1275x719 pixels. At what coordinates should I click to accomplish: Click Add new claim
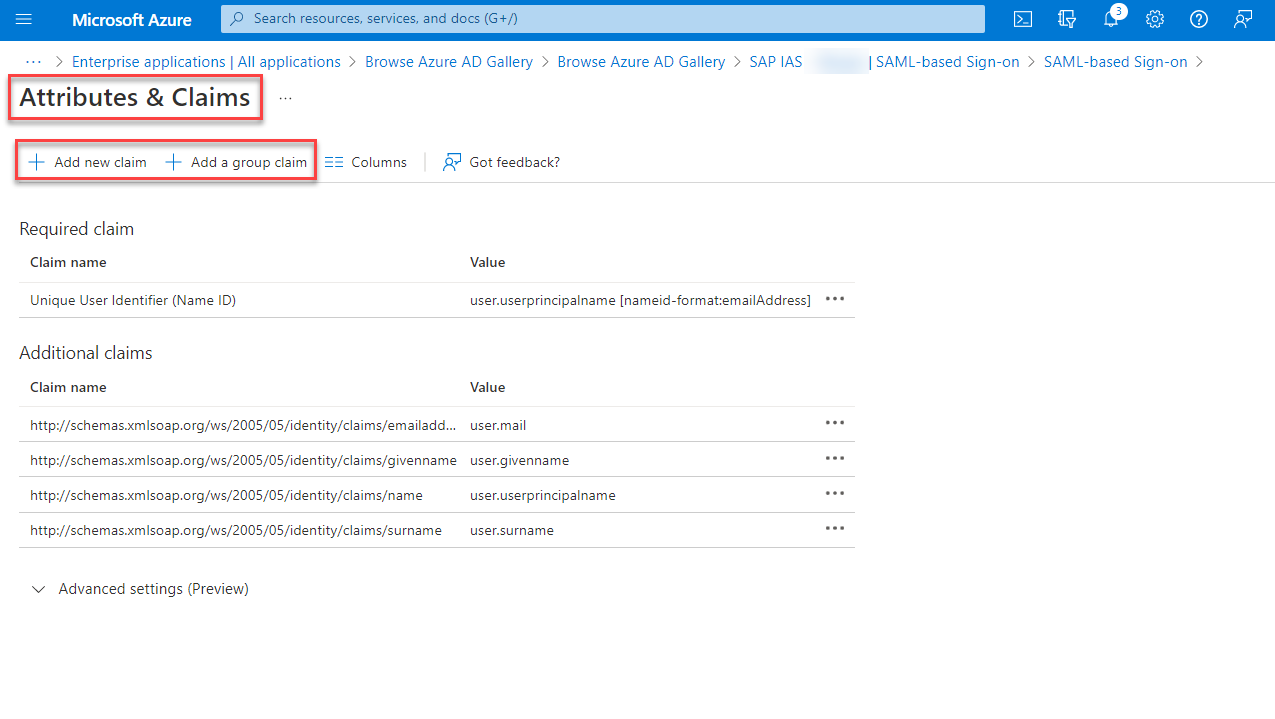88,162
